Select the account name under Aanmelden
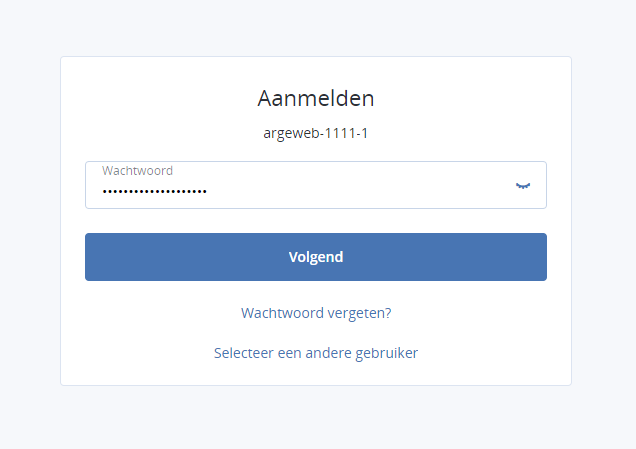 316,133
